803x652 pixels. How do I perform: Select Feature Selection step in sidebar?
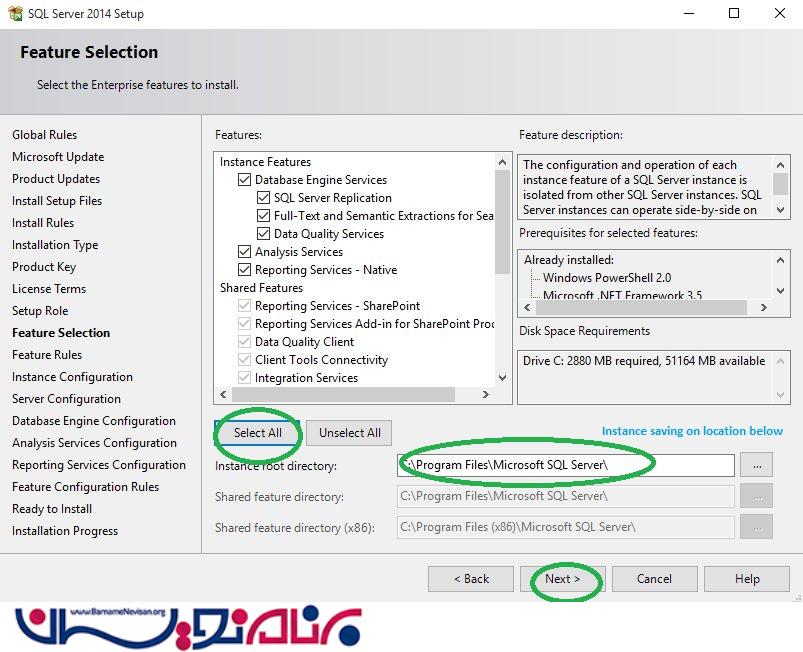point(61,333)
